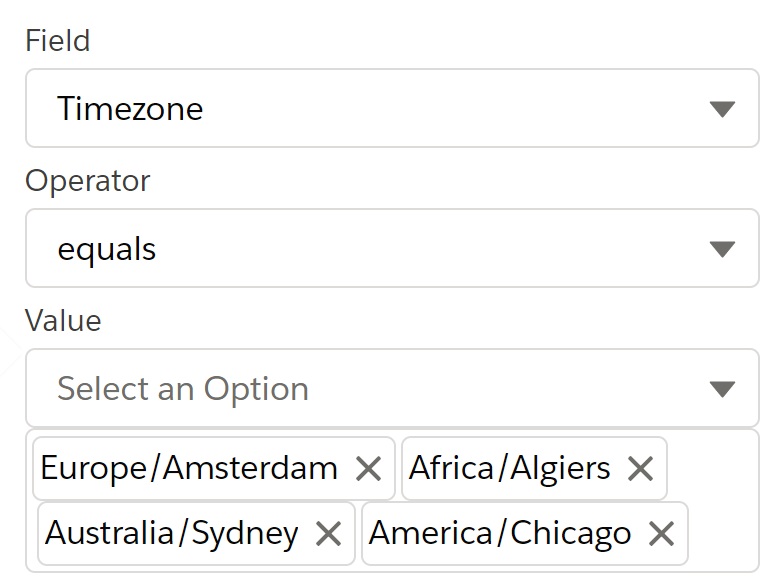The width and height of the screenshot is (773, 586).
Task: Click the Value label text
Action: pyautogui.click(x=64, y=321)
